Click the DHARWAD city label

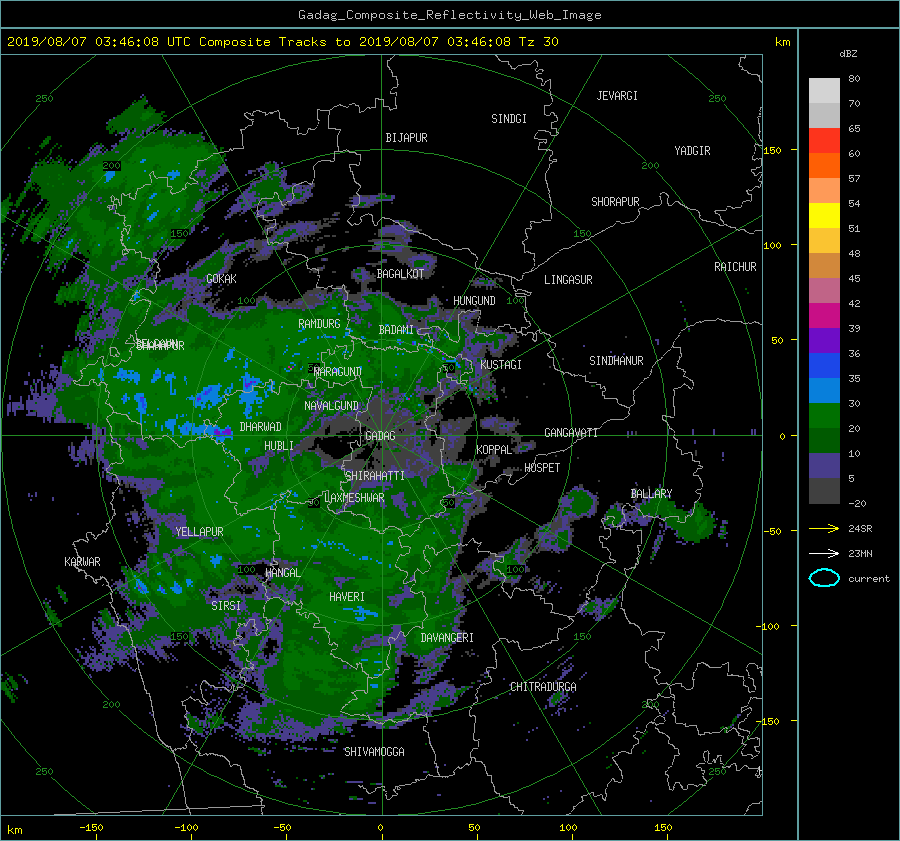tap(261, 427)
